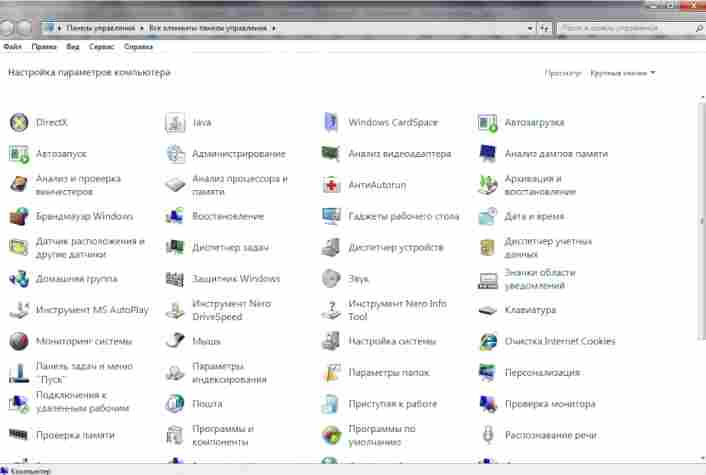
Task: Open Мониторинг системы icon
Action: (19, 341)
